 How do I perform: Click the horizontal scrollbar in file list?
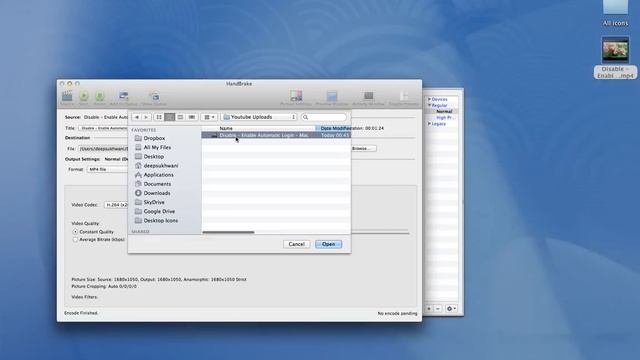click(x=229, y=232)
